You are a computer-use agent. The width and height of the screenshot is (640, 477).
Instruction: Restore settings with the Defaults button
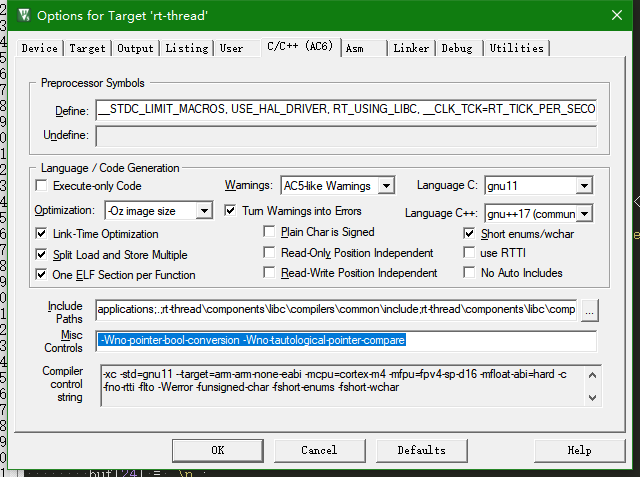(422, 450)
